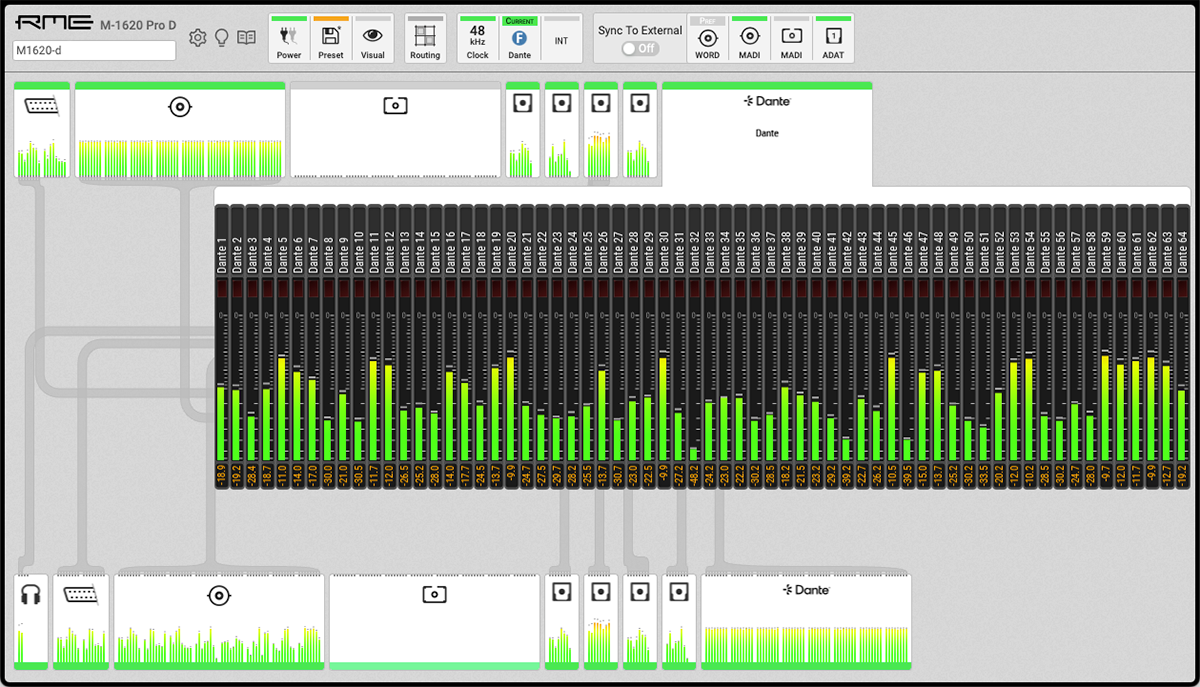
Task: Click the RME logo
Action: pyautogui.click(x=53, y=24)
